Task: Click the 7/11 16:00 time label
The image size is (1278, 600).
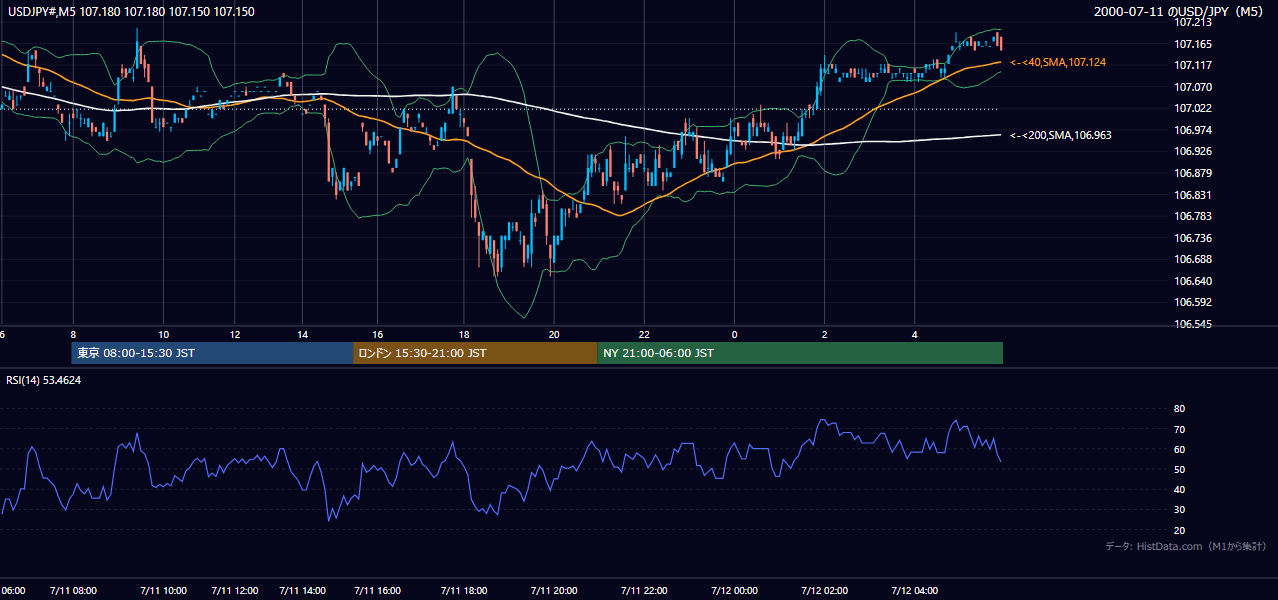Action: tap(377, 590)
